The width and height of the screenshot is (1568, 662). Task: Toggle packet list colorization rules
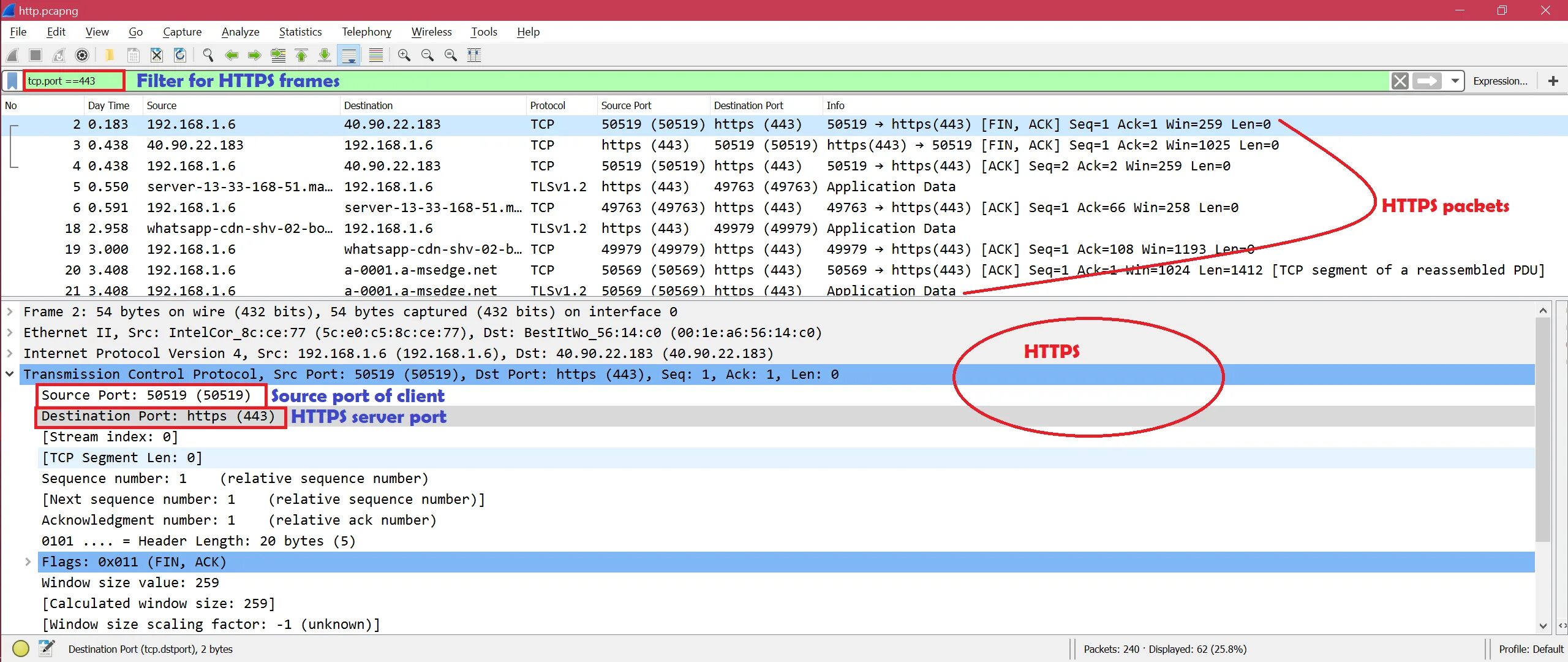click(375, 55)
